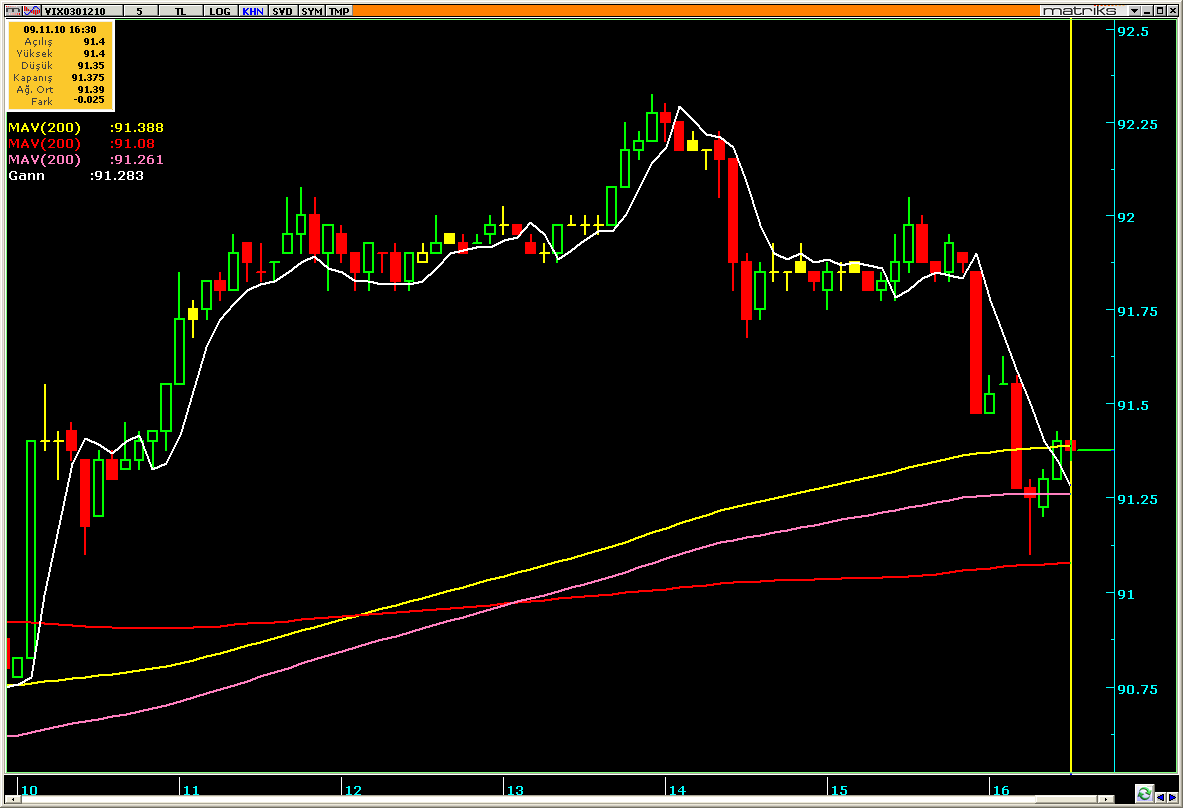Click the SYM toolbar button
Image resolution: width=1183 pixels, height=808 pixels.
click(x=312, y=10)
